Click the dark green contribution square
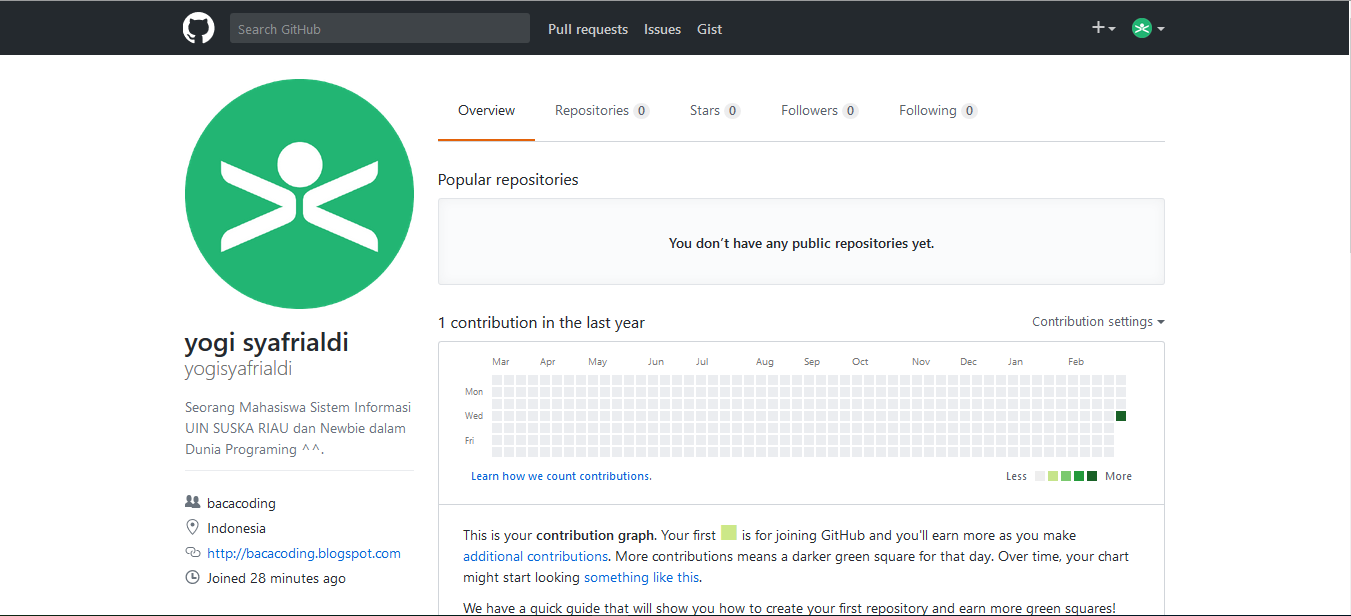 [x=1121, y=416]
